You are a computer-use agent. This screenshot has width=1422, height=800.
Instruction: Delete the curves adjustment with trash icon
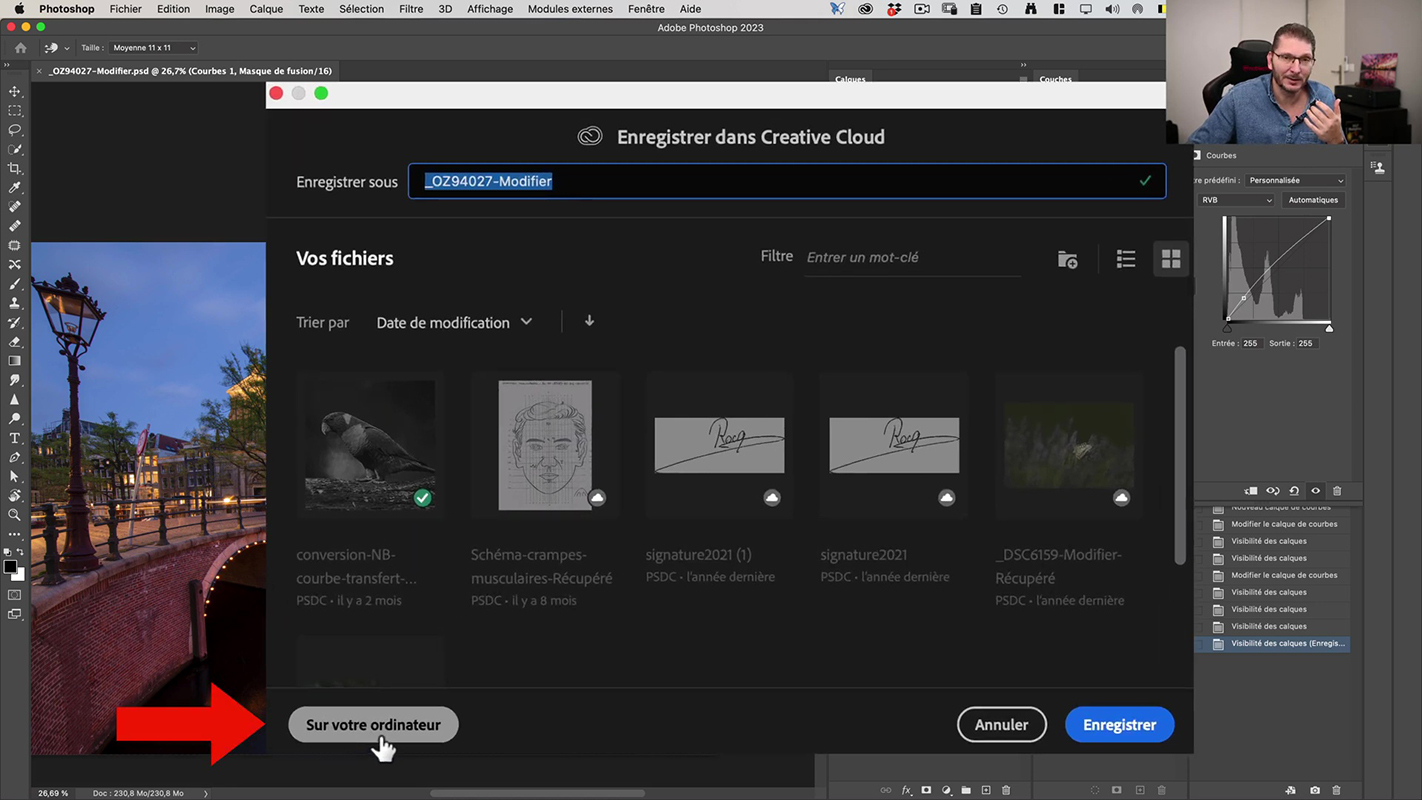1337,491
